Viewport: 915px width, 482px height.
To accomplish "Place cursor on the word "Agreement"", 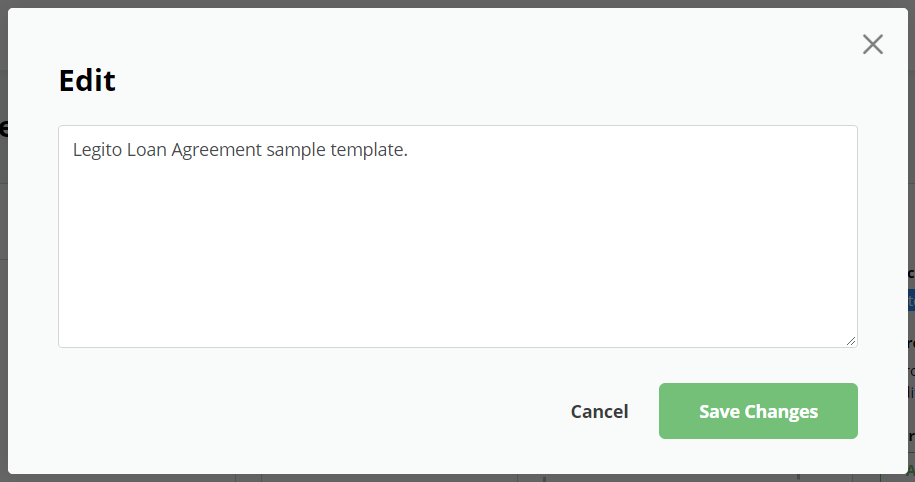I will 216,151.
